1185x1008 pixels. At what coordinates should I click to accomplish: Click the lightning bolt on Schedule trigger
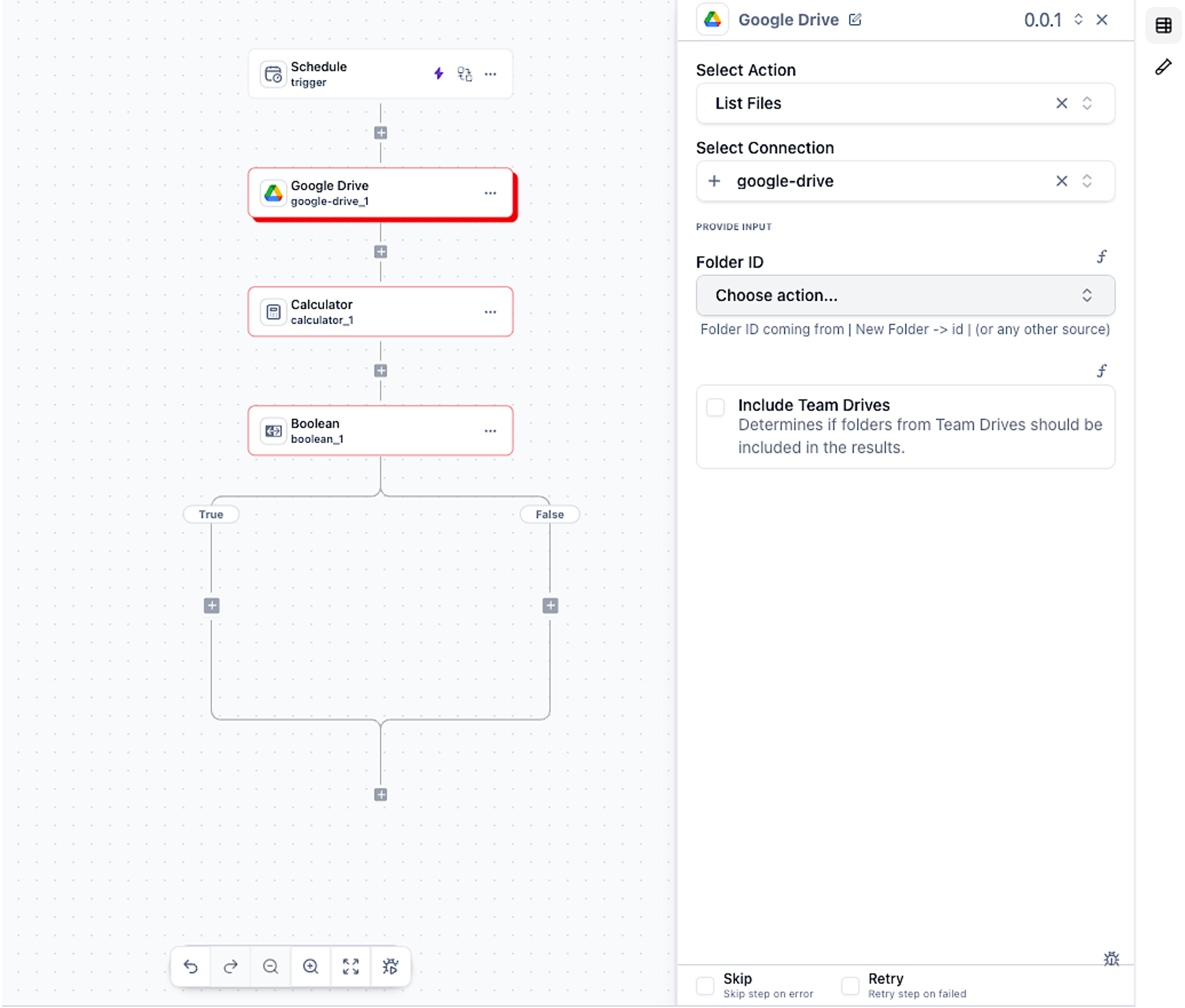click(438, 73)
